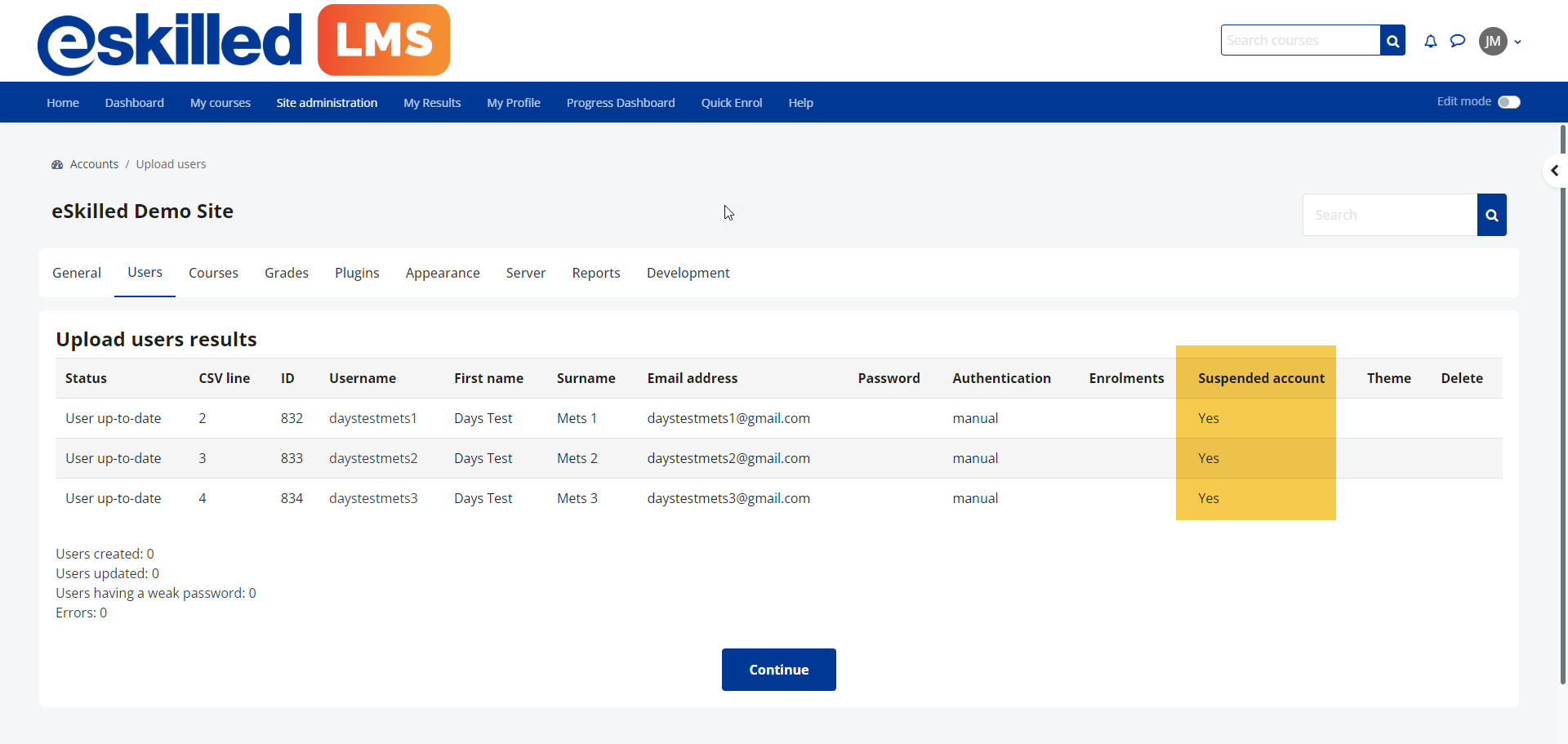
Task: Click email daystestmets3@gmail.com
Action: (728, 498)
